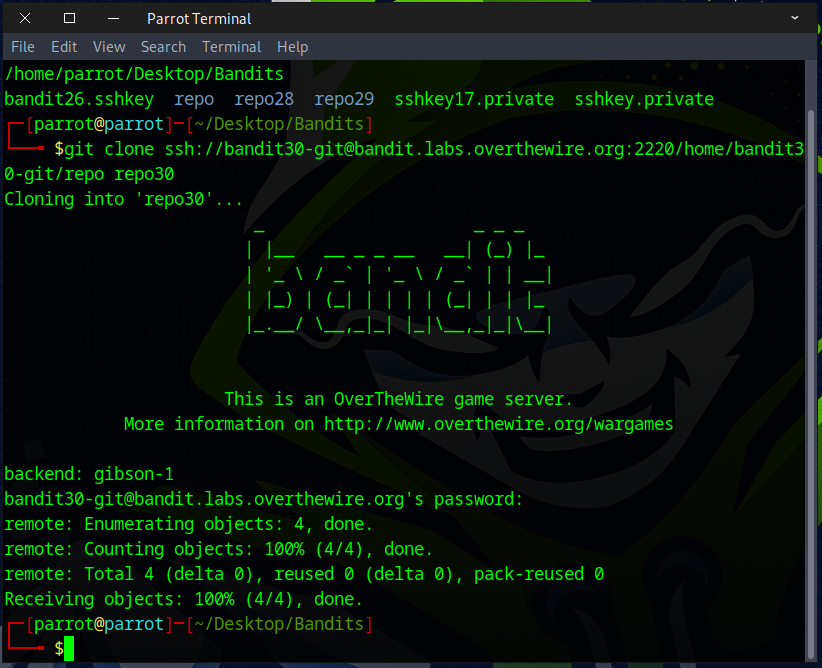Click the bandit26.sshkey filename
The height and width of the screenshot is (668, 822).
(79, 99)
